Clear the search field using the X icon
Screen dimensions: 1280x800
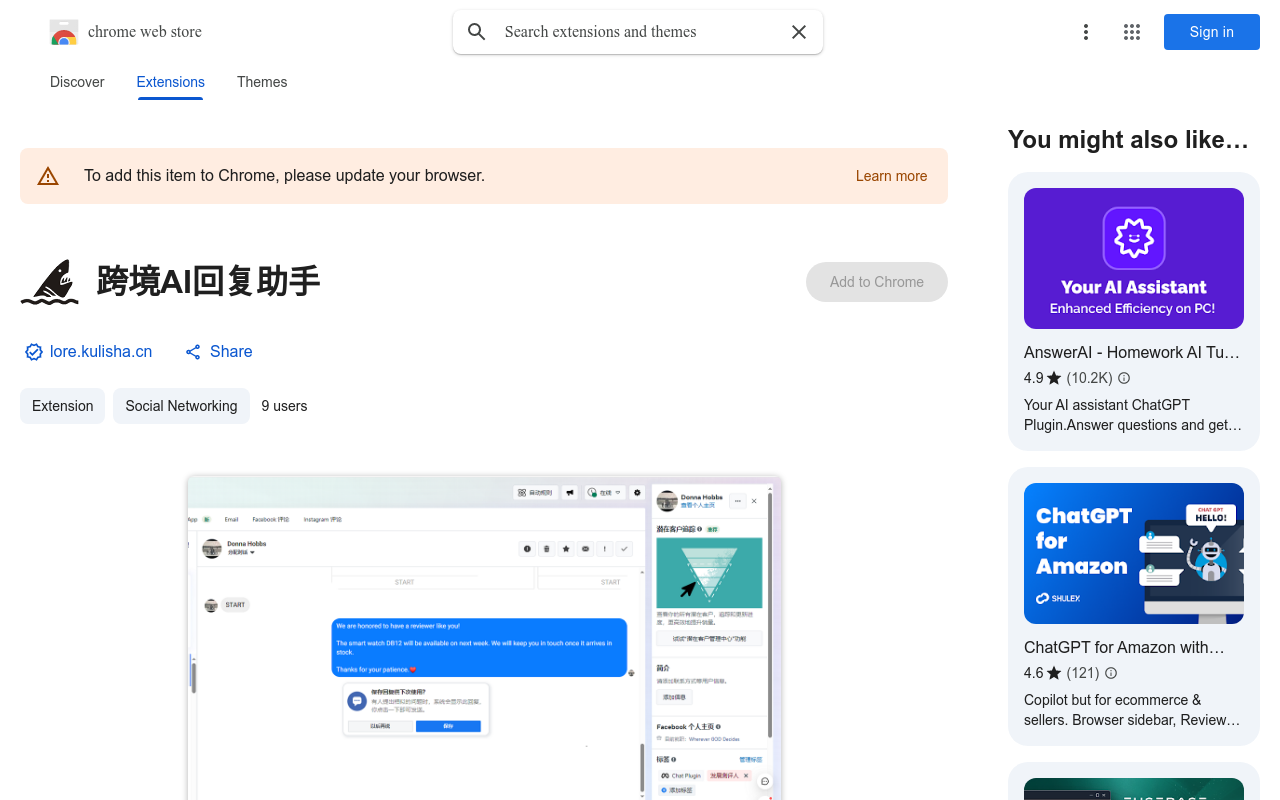click(798, 32)
